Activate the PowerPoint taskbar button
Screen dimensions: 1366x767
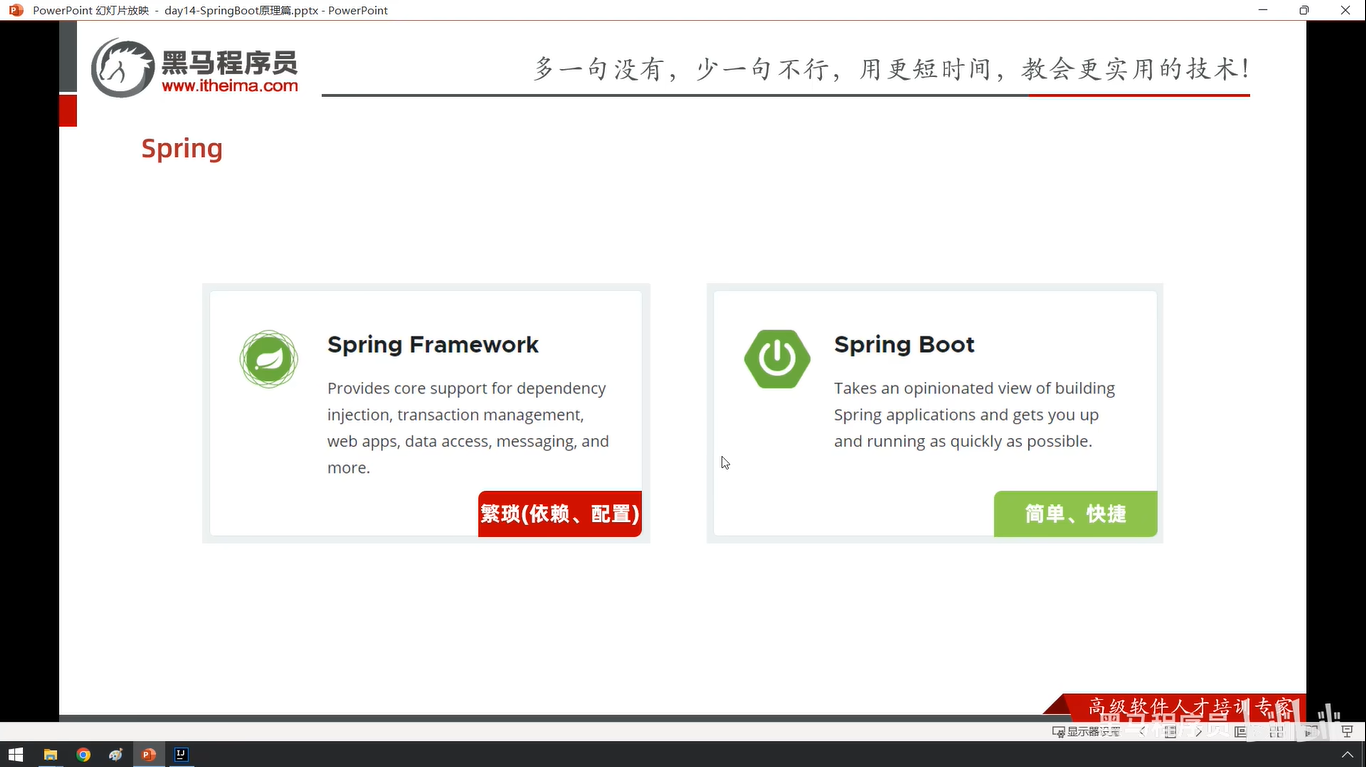pos(149,755)
